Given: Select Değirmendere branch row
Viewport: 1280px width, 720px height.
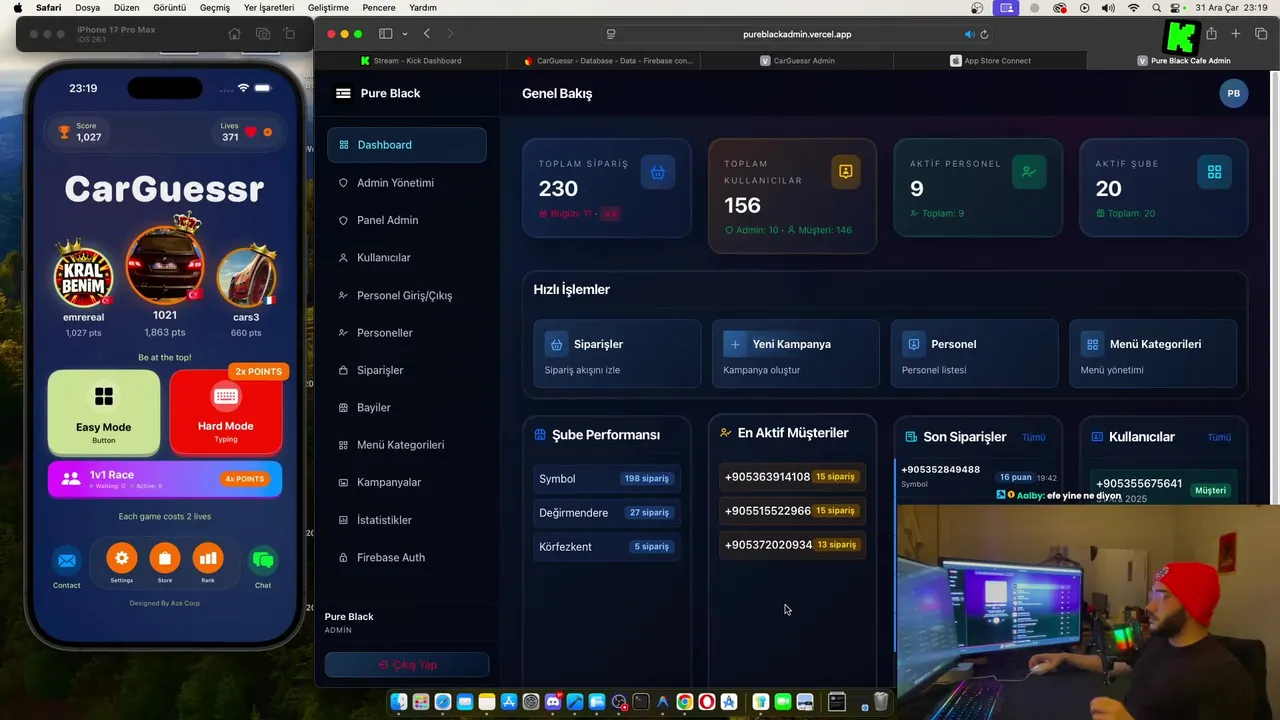Looking at the screenshot, I should click(607, 512).
